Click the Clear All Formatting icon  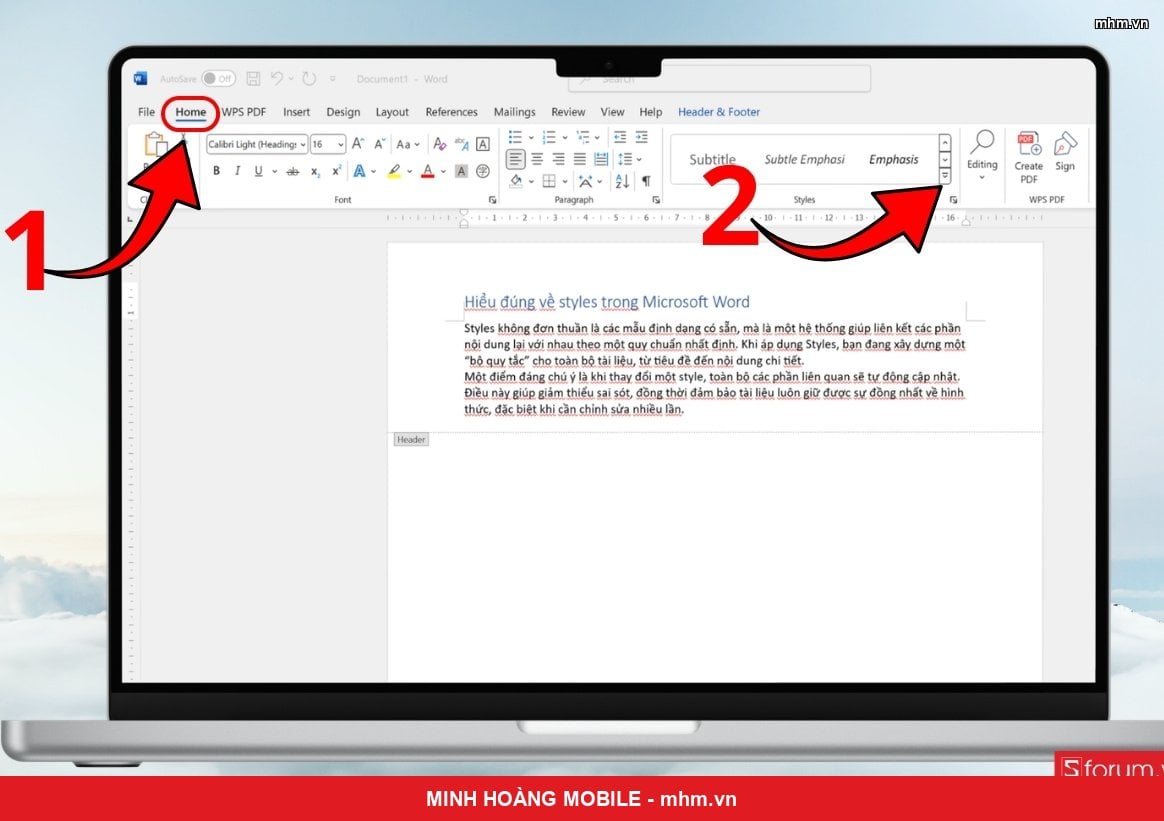tap(439, 144)
